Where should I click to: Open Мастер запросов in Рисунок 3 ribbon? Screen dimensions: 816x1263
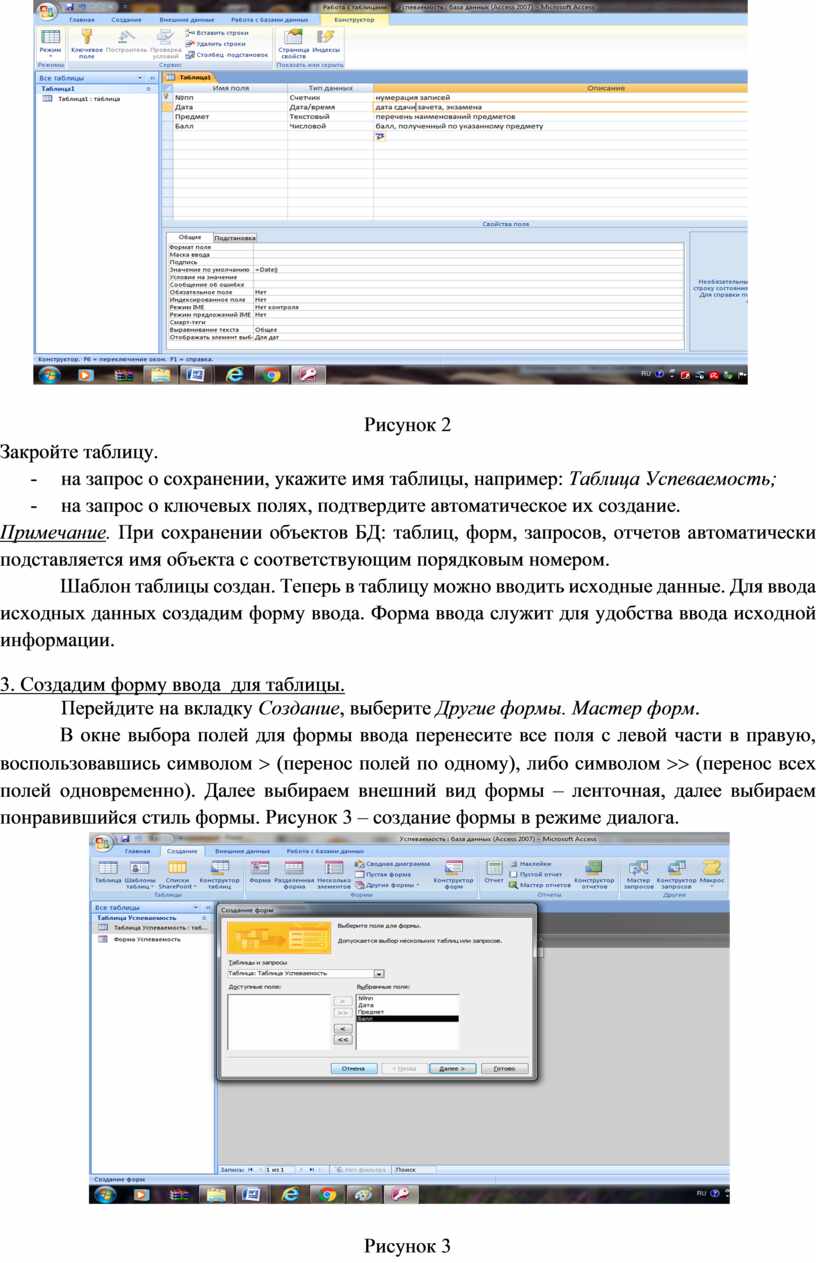click(638, 875)
